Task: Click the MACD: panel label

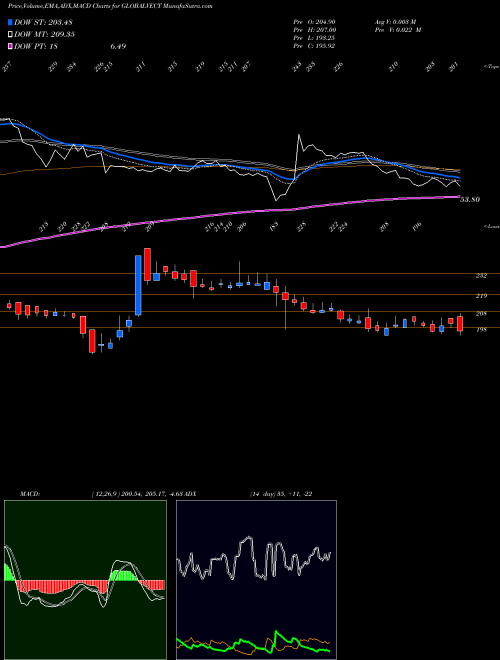Action: coord(30,494)
